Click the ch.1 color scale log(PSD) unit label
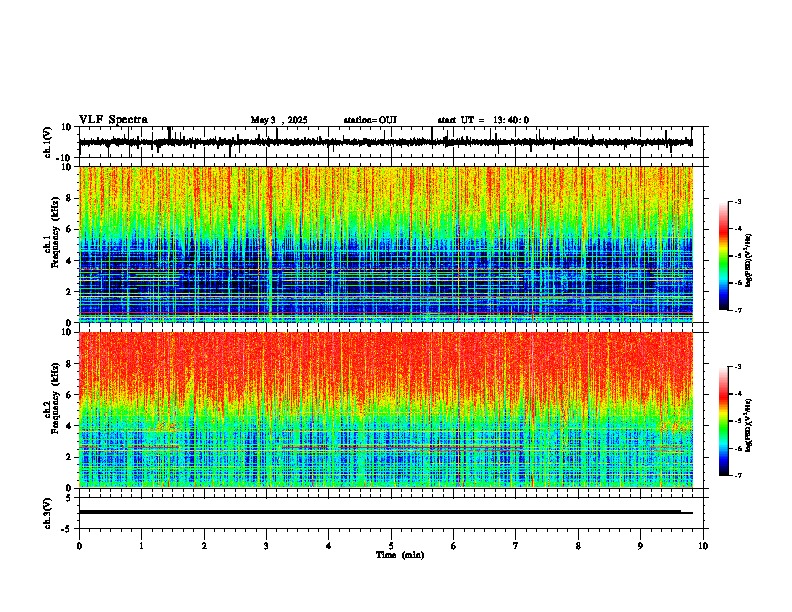This screenshot has height=612, width=792. (749, 260)
